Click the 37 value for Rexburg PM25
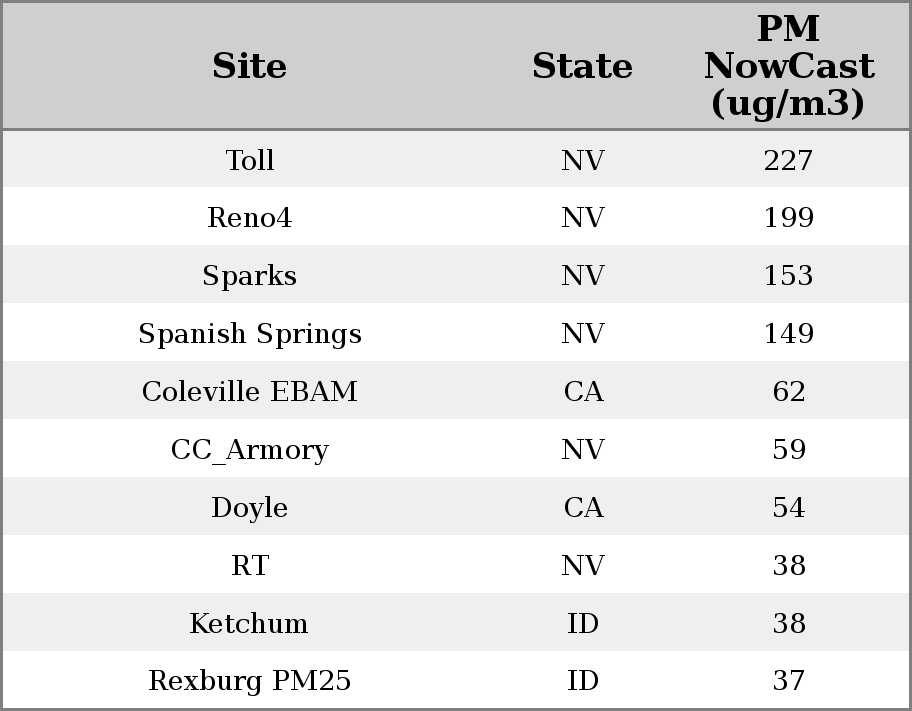The image size is (912, 711). pos(788,681)
